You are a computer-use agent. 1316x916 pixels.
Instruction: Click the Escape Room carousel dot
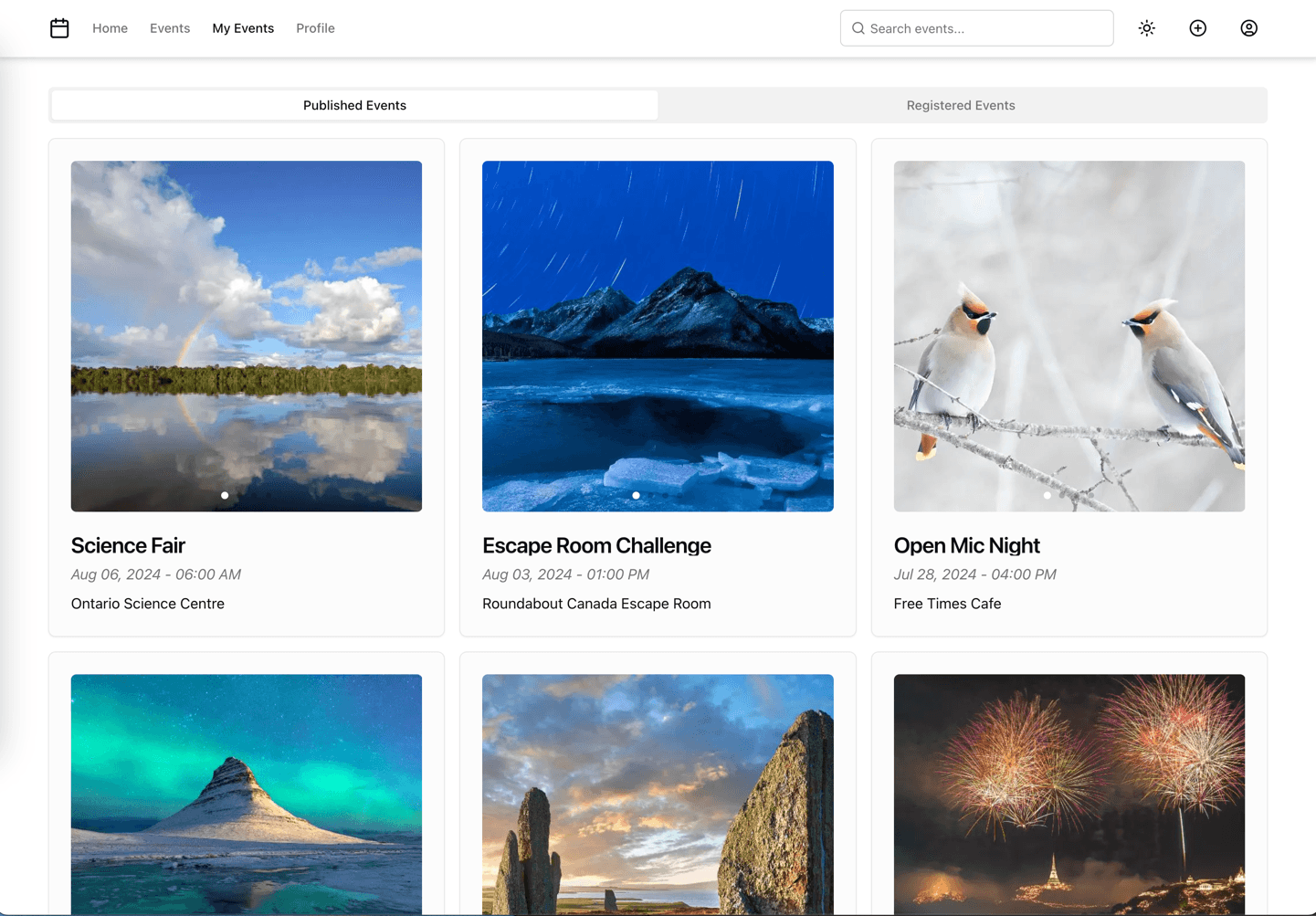pos(636,495)
